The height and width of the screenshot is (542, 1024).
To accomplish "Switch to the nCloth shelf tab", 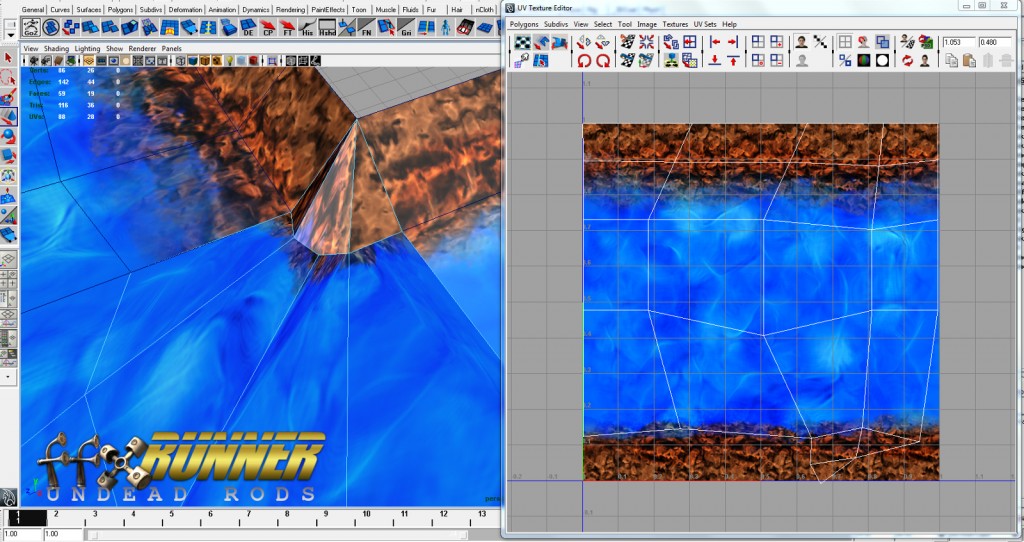I will [x=484, y=10].
